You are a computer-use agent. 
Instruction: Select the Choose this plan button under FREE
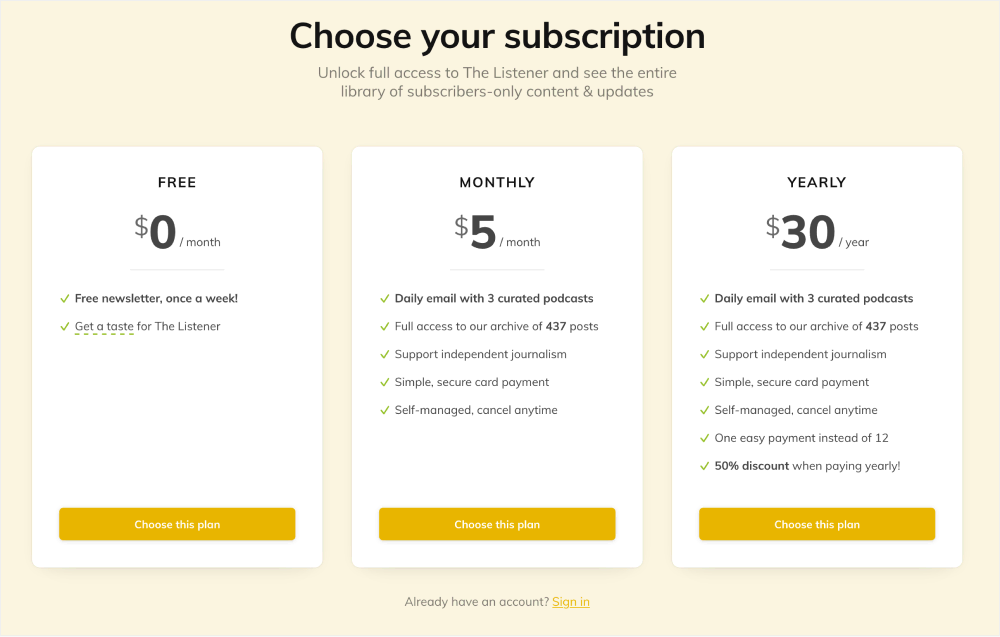pos(177,523)
